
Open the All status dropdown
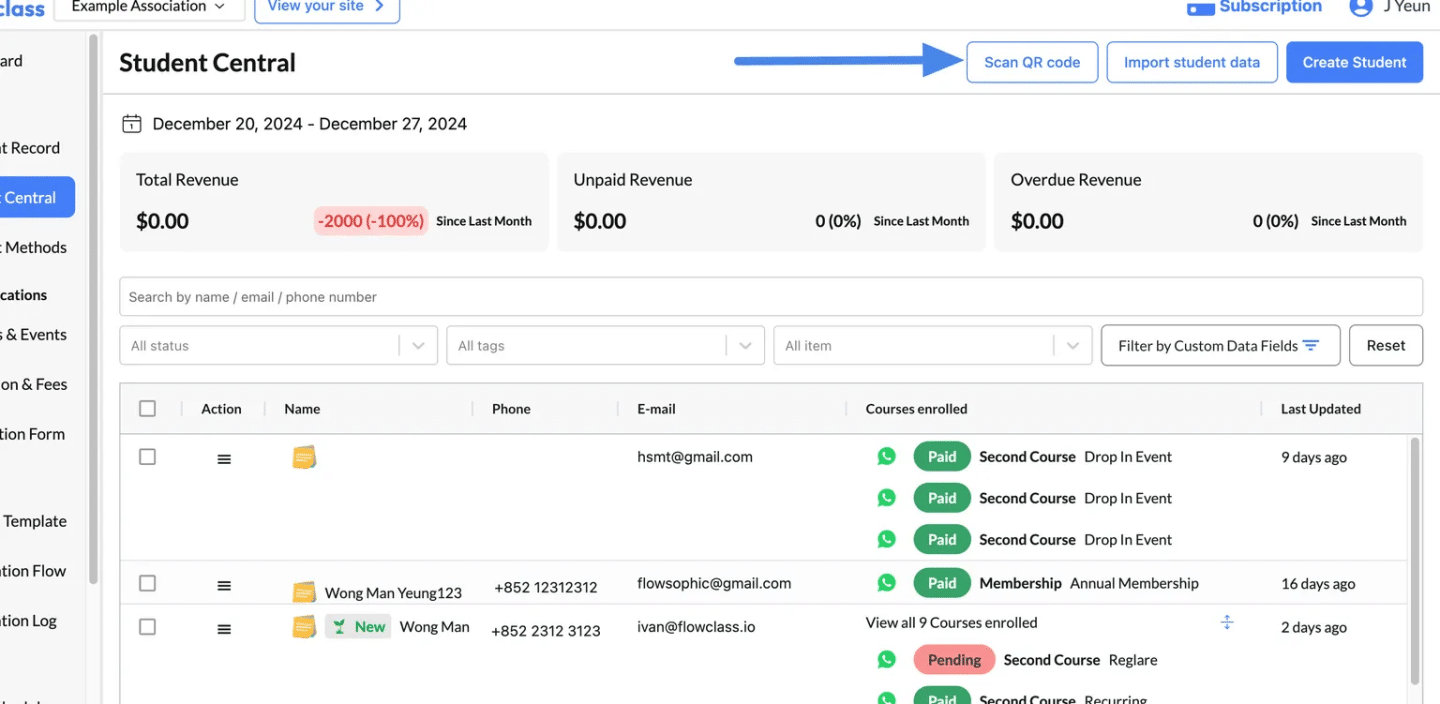click(x=278, y=345)
